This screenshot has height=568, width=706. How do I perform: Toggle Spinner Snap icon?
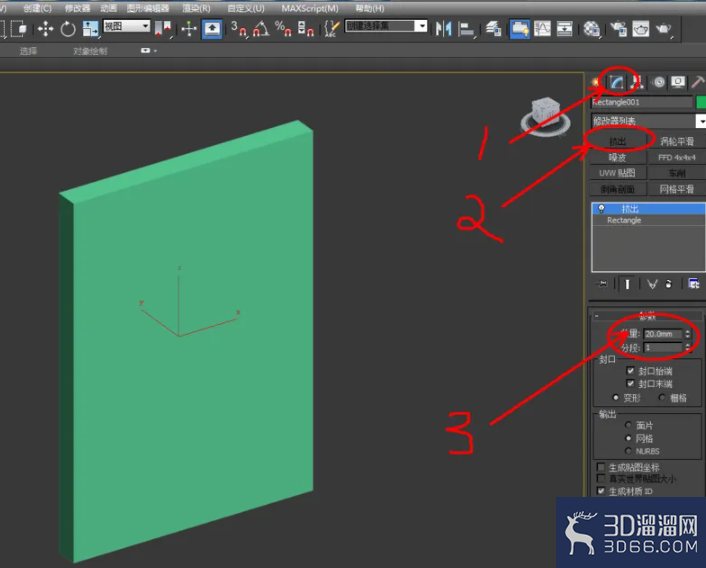tap(306, 29)
